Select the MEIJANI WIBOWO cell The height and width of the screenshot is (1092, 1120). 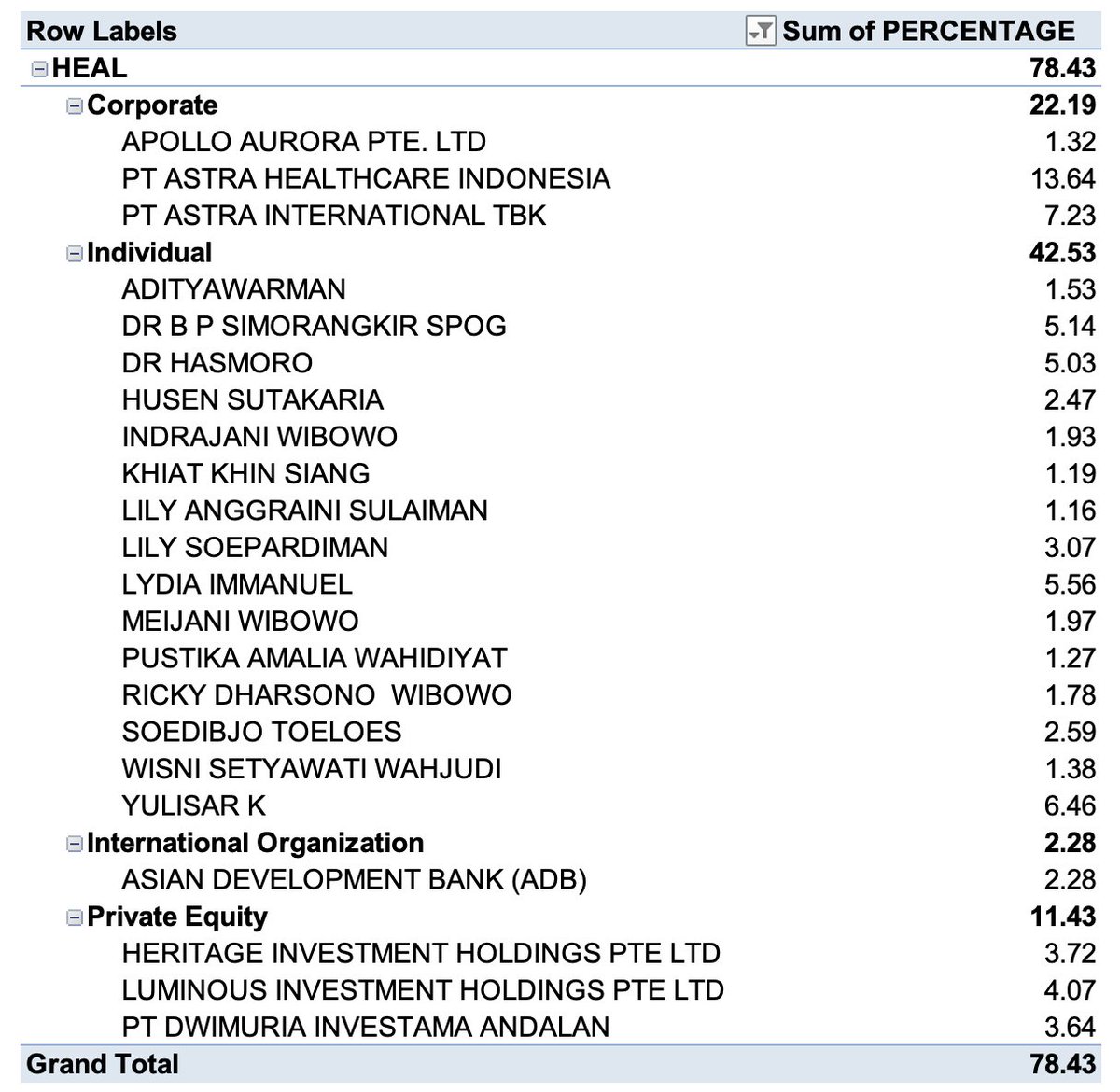coord(241,621)
